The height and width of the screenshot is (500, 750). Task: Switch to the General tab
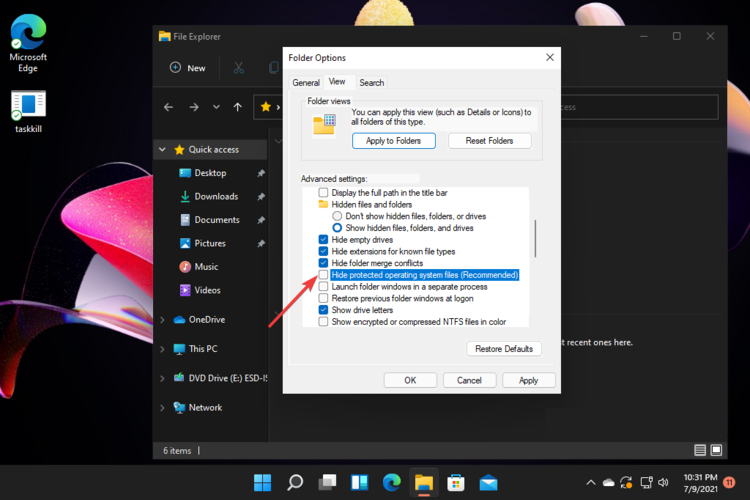point(306,83)
